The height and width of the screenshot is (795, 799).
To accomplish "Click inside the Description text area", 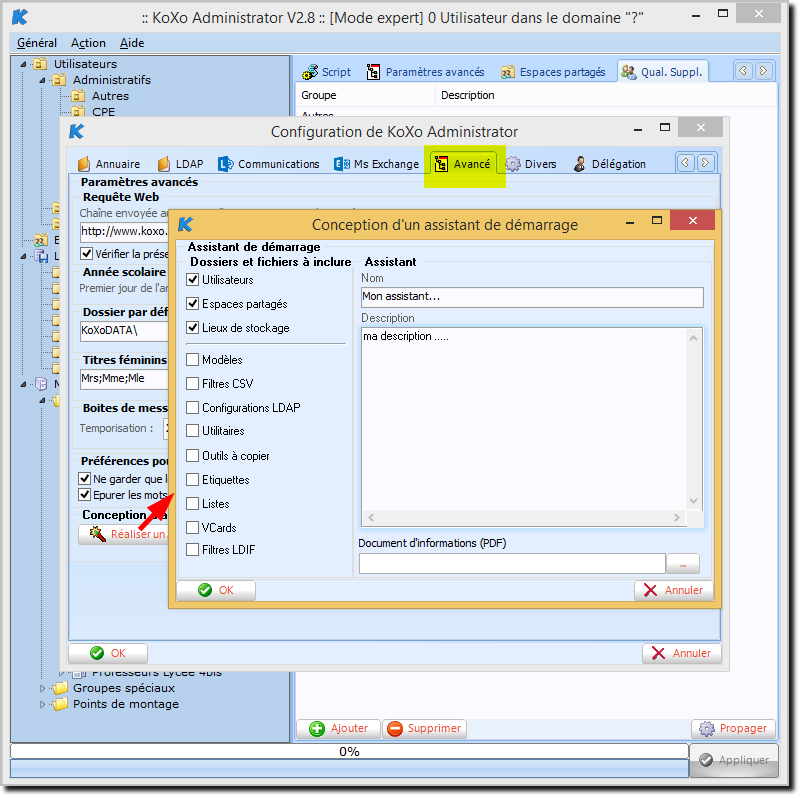I will click(524, 419).
